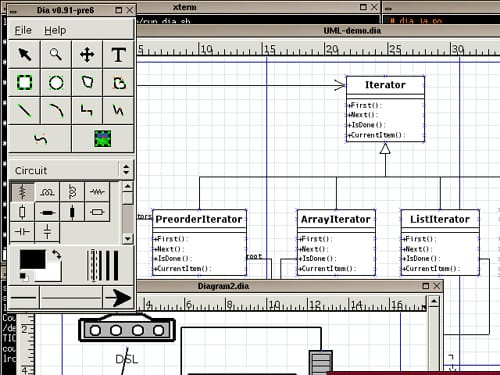Image resolution: width=500 pixels, height=375 pixels.
Task: Select the ListIterator class box
Action: (x=440, y=242)
